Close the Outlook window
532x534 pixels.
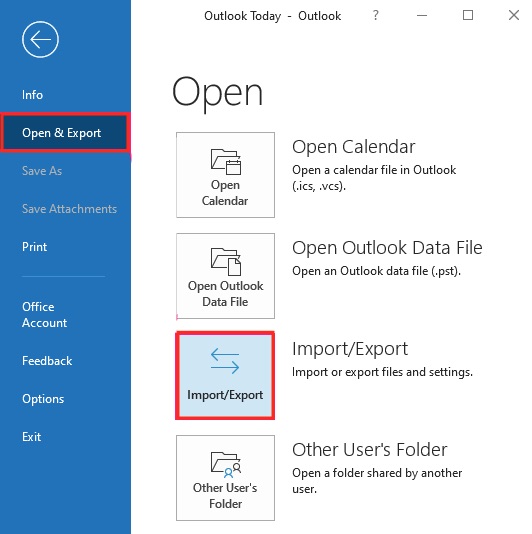(x=514, y=15)
